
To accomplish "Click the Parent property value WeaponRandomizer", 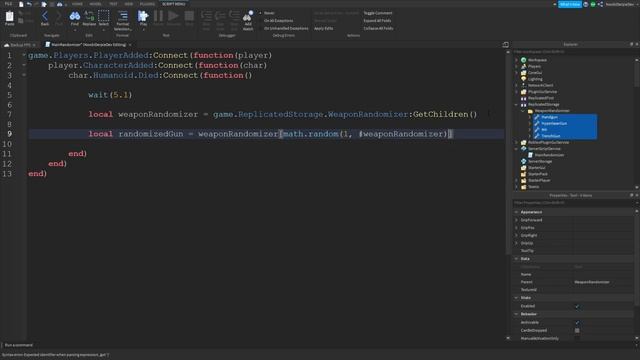I will pos(592,282).
